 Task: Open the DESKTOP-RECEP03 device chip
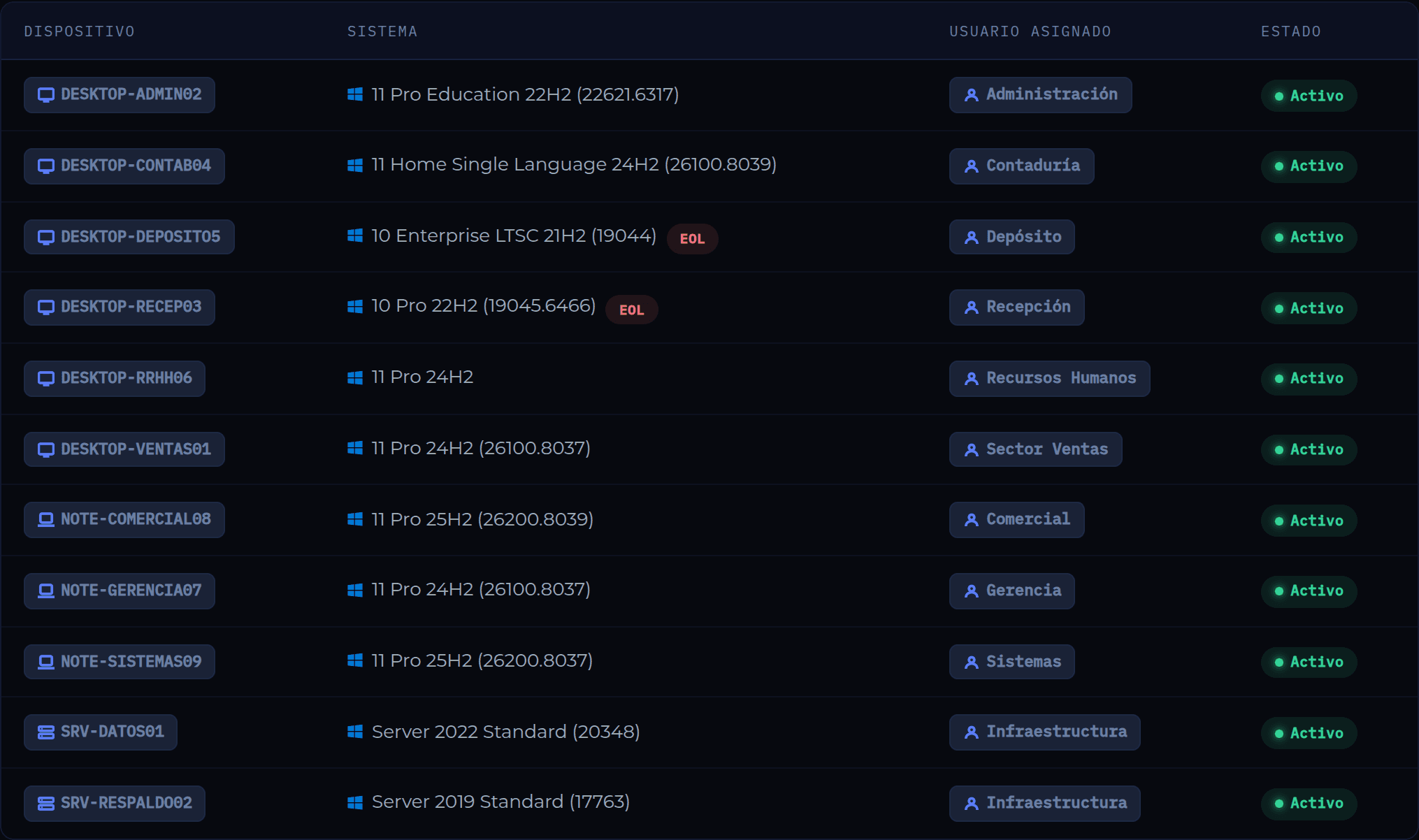120,307
